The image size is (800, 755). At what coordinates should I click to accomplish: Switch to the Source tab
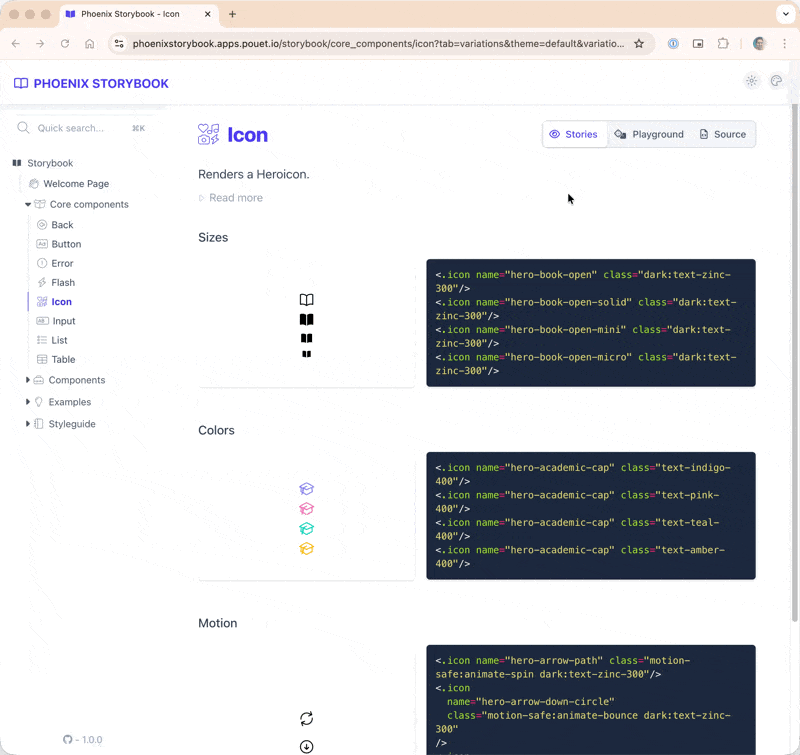pyautogui.click(x=722, y=134)
